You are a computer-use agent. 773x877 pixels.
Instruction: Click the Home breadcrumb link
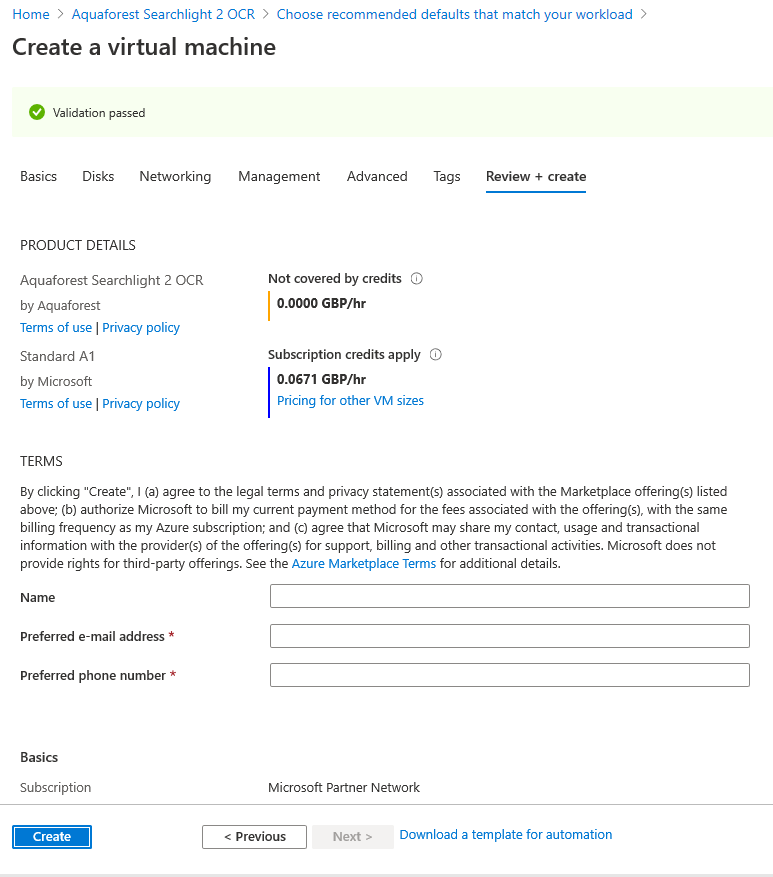[31, 14]
